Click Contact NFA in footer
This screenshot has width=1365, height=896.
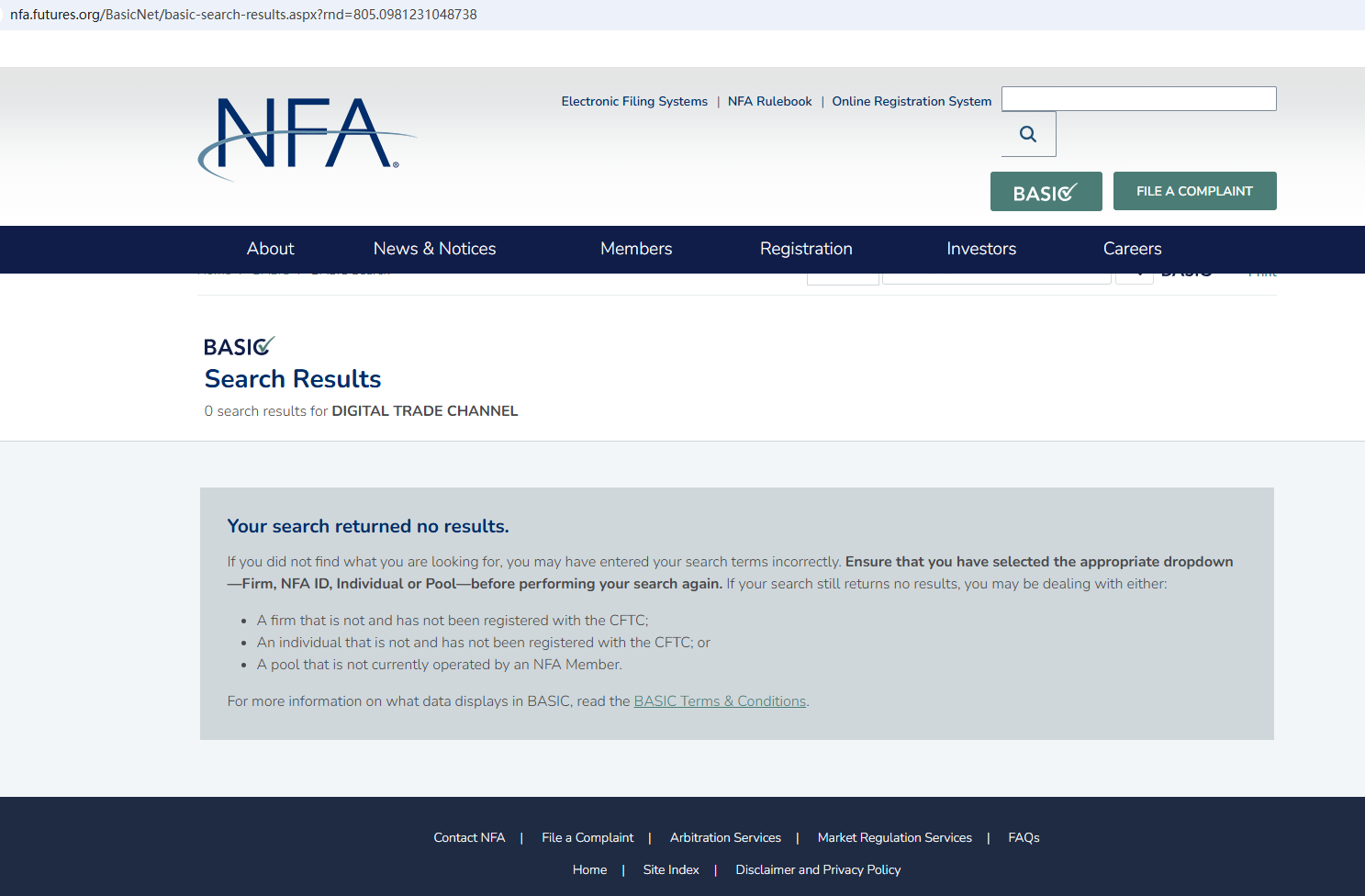(x=469, y=838)
